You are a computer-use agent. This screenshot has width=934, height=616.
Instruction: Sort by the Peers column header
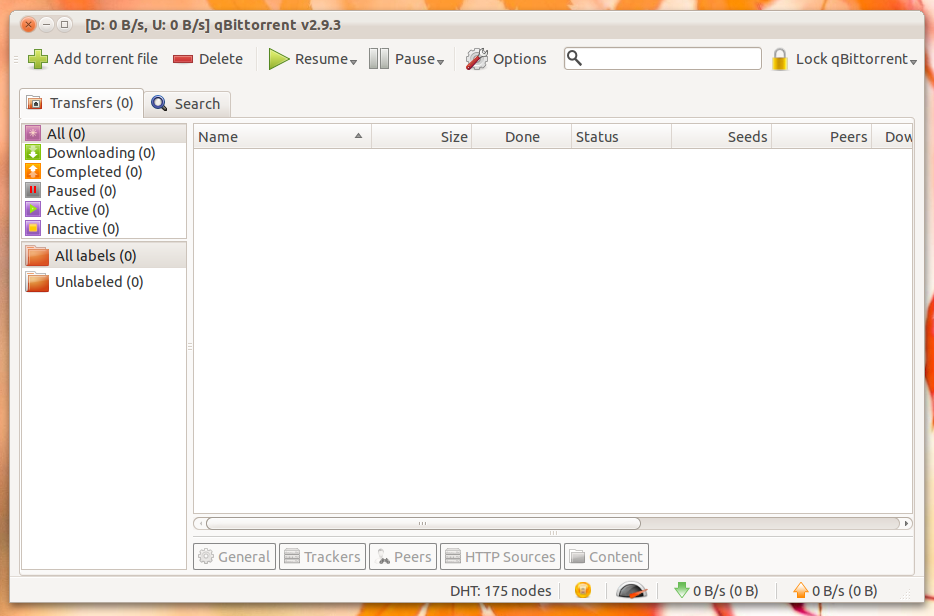coord(821,136)
